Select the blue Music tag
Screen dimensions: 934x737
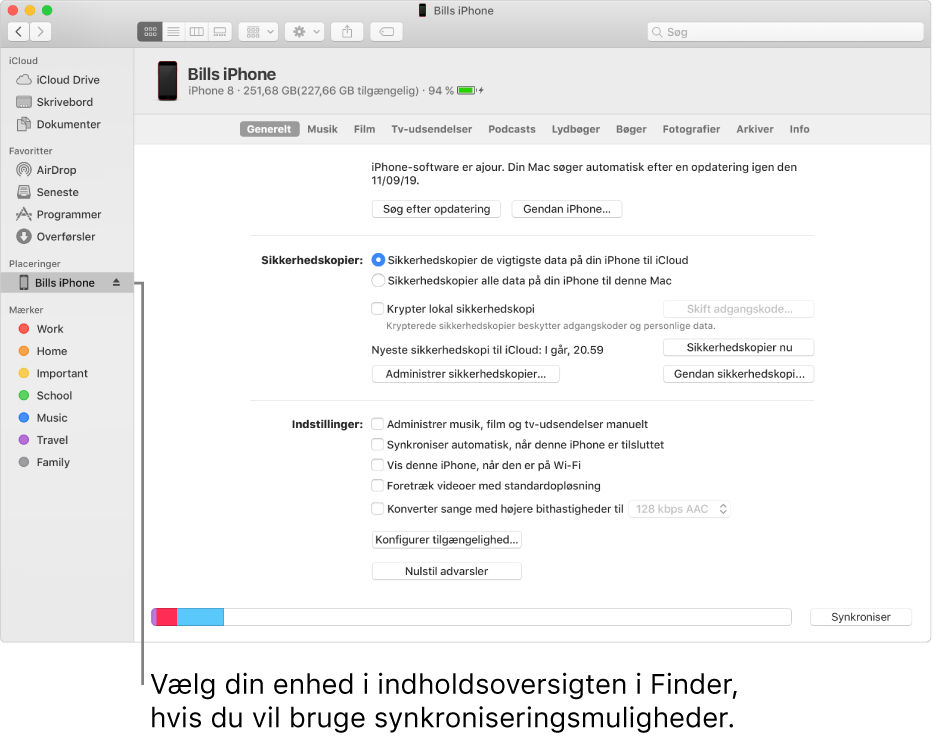(24, 418)
